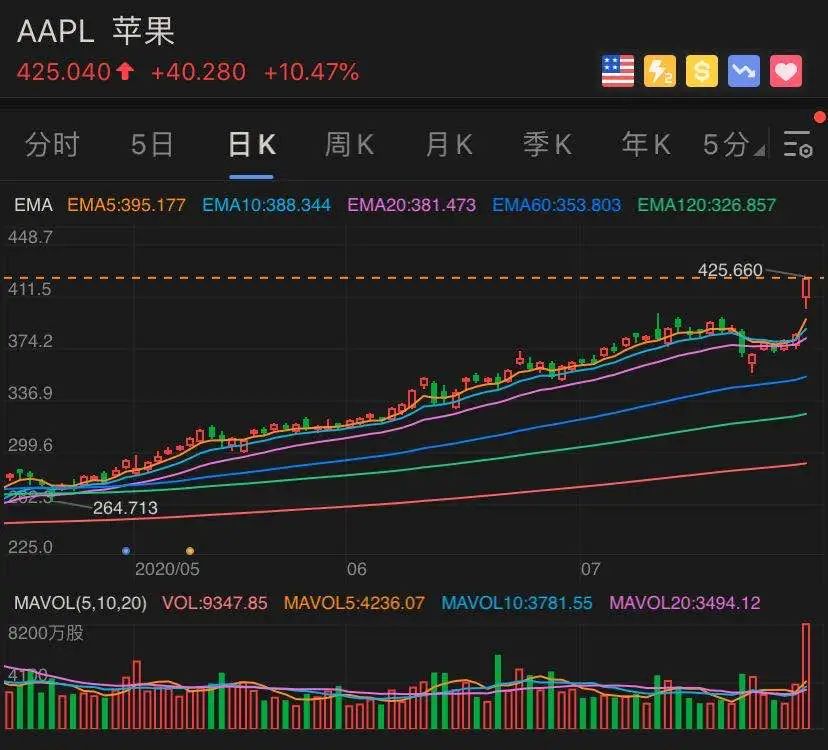This screenshot has height=750, width=828.
Task: Switch to the 年K tab
Action: pos(646,144)
